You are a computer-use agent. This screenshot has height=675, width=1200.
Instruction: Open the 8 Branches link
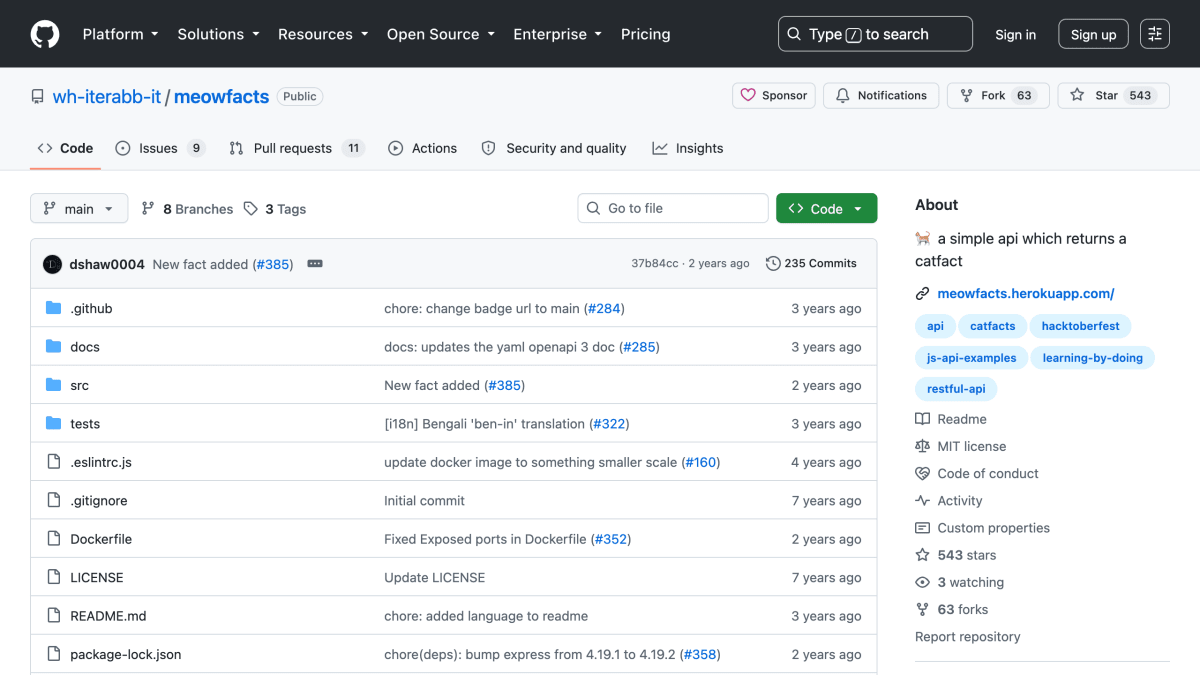pos(187,209)
